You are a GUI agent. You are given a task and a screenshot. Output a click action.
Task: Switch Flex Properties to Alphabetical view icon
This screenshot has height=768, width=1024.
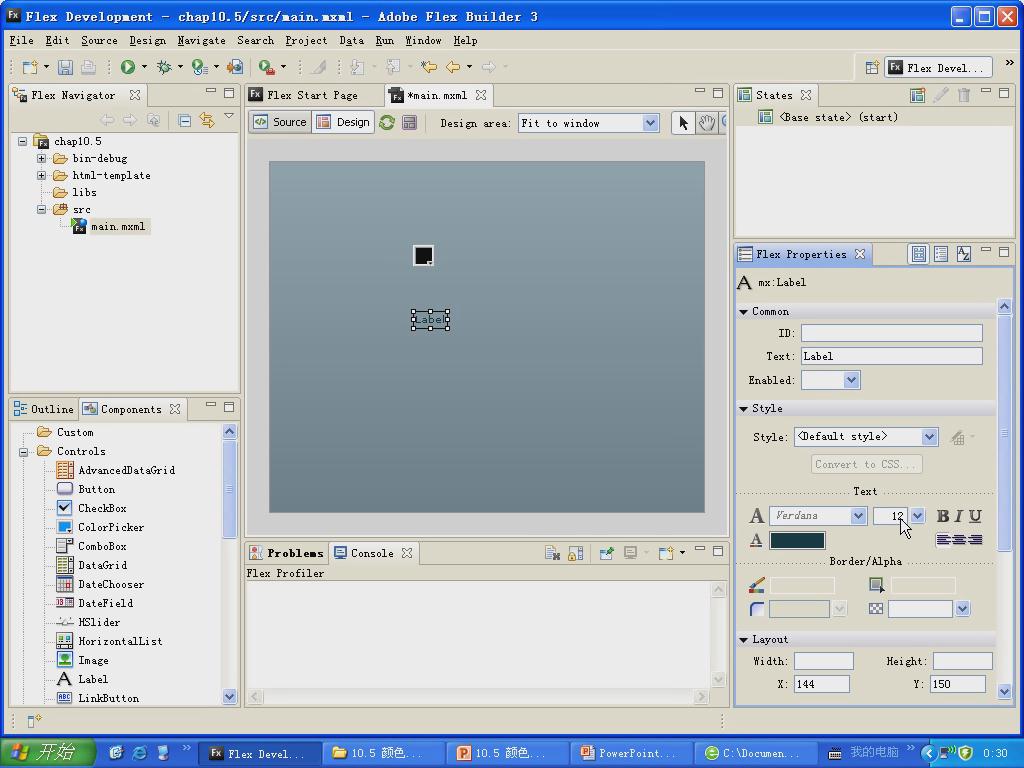(963, 254)
